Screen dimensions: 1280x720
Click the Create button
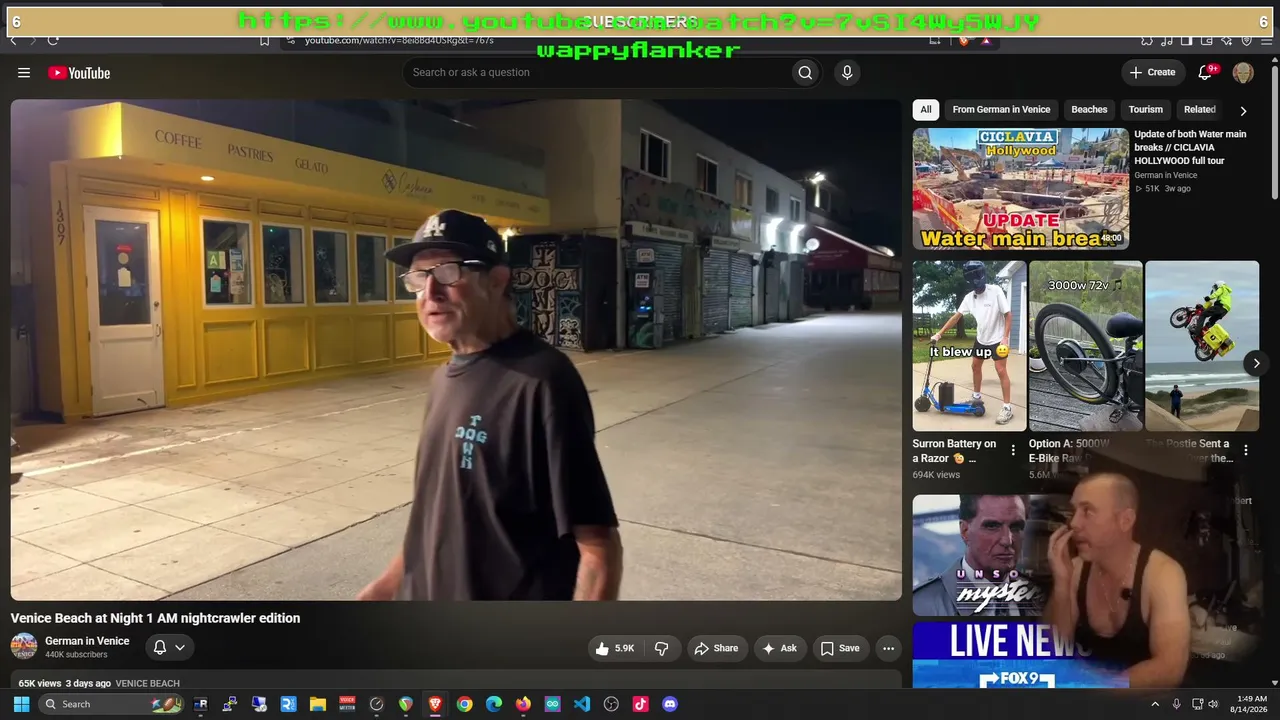(x=1152, y=72)
